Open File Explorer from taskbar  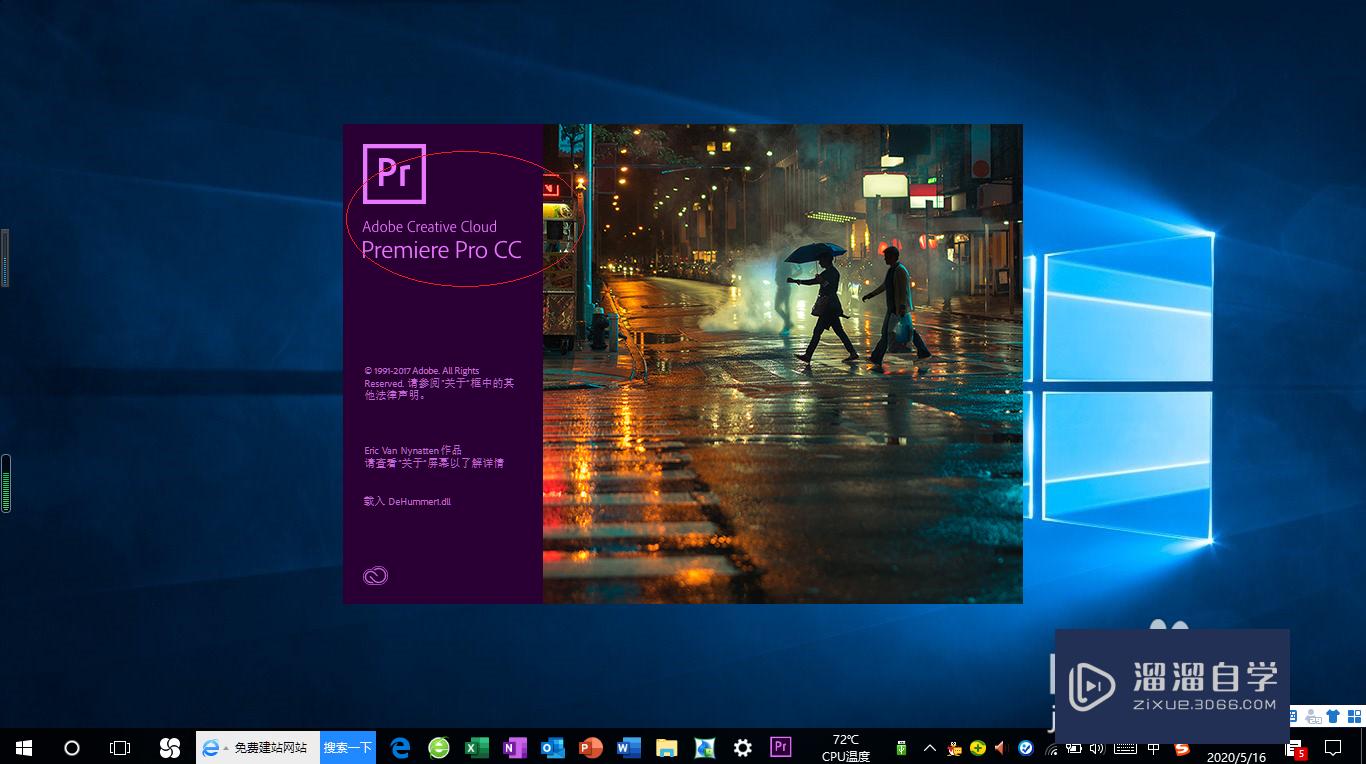(x=667, y=747)
